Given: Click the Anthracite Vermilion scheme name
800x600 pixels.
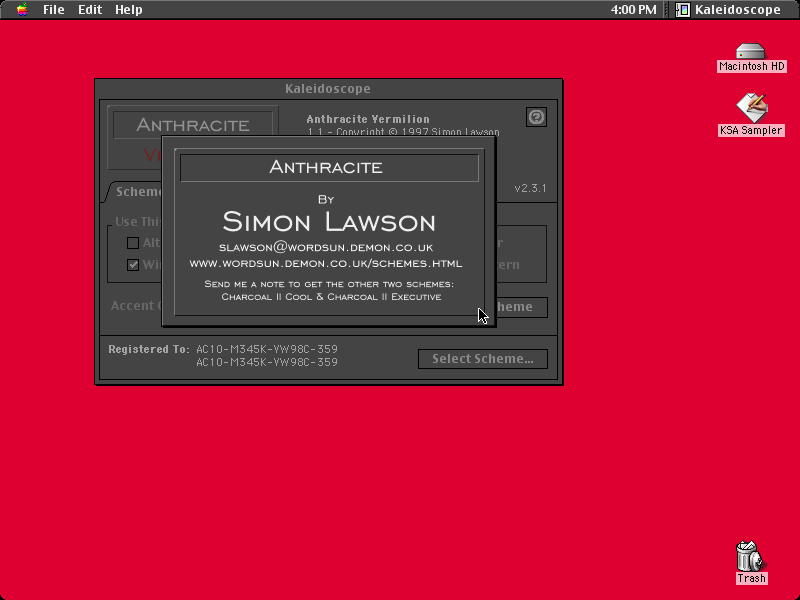Looking at the screenshot, I should pos(368,119).
